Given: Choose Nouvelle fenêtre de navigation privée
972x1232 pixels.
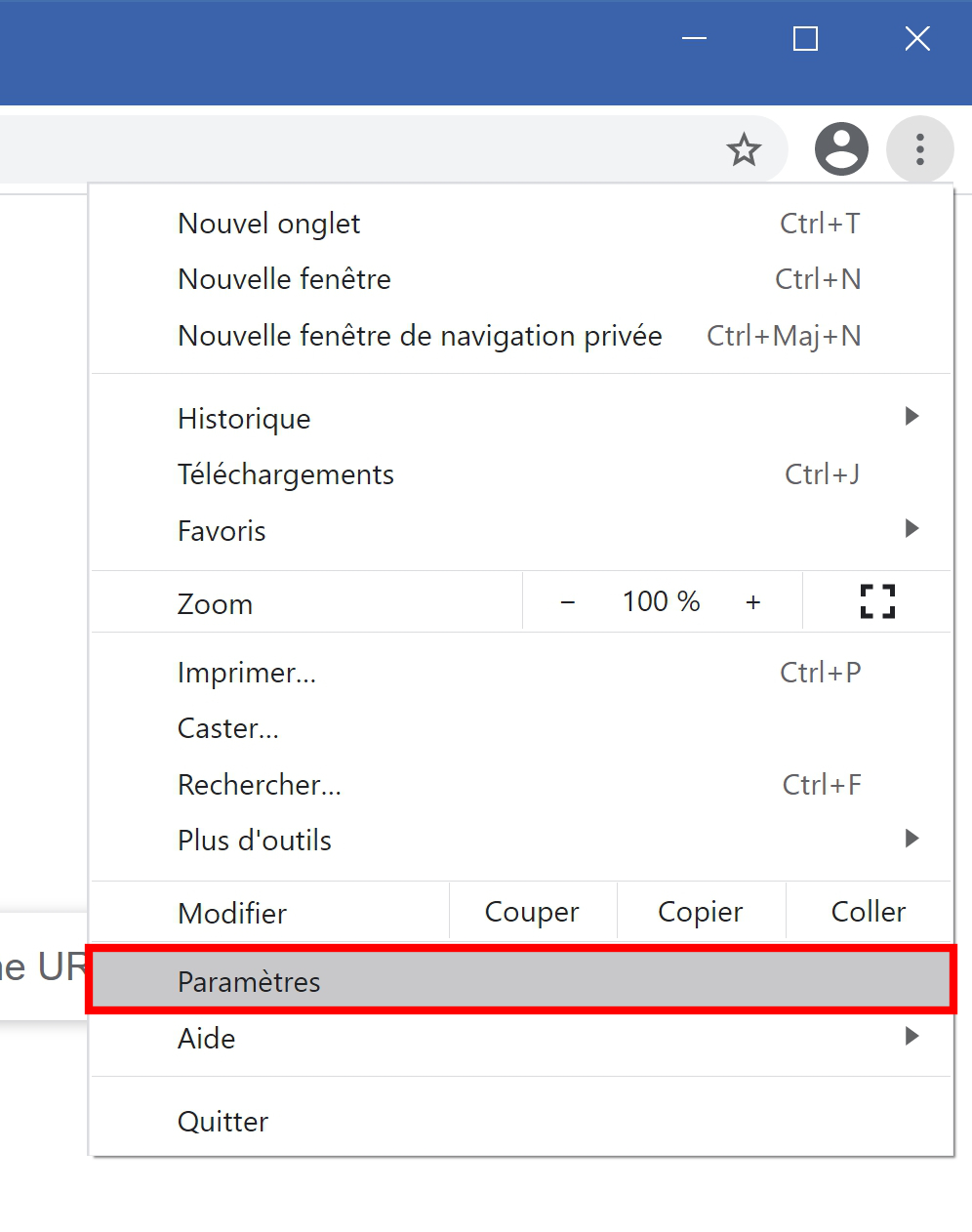Looking at the screenshot, I should [521, 336].
